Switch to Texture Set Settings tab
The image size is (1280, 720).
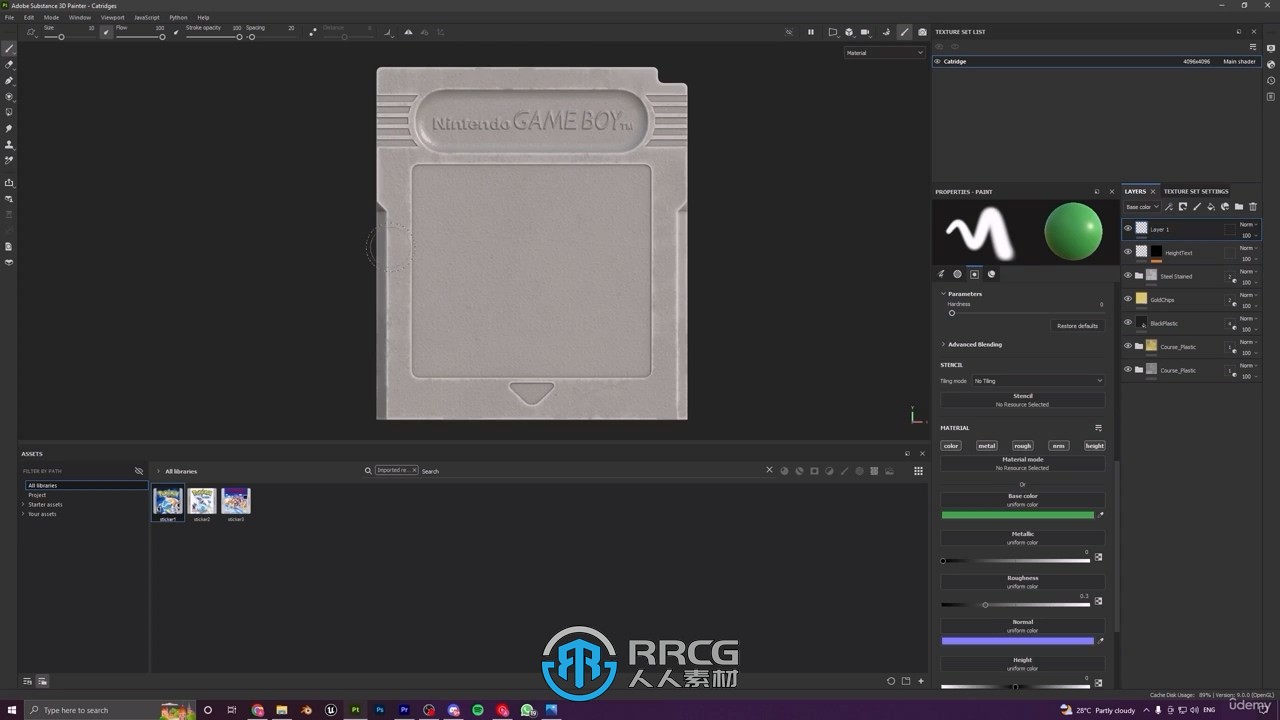(1196, 191)
